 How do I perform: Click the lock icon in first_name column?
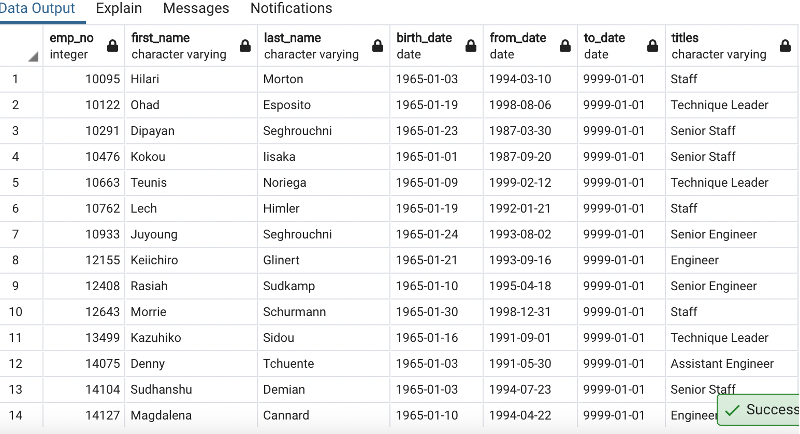[245, 46]
